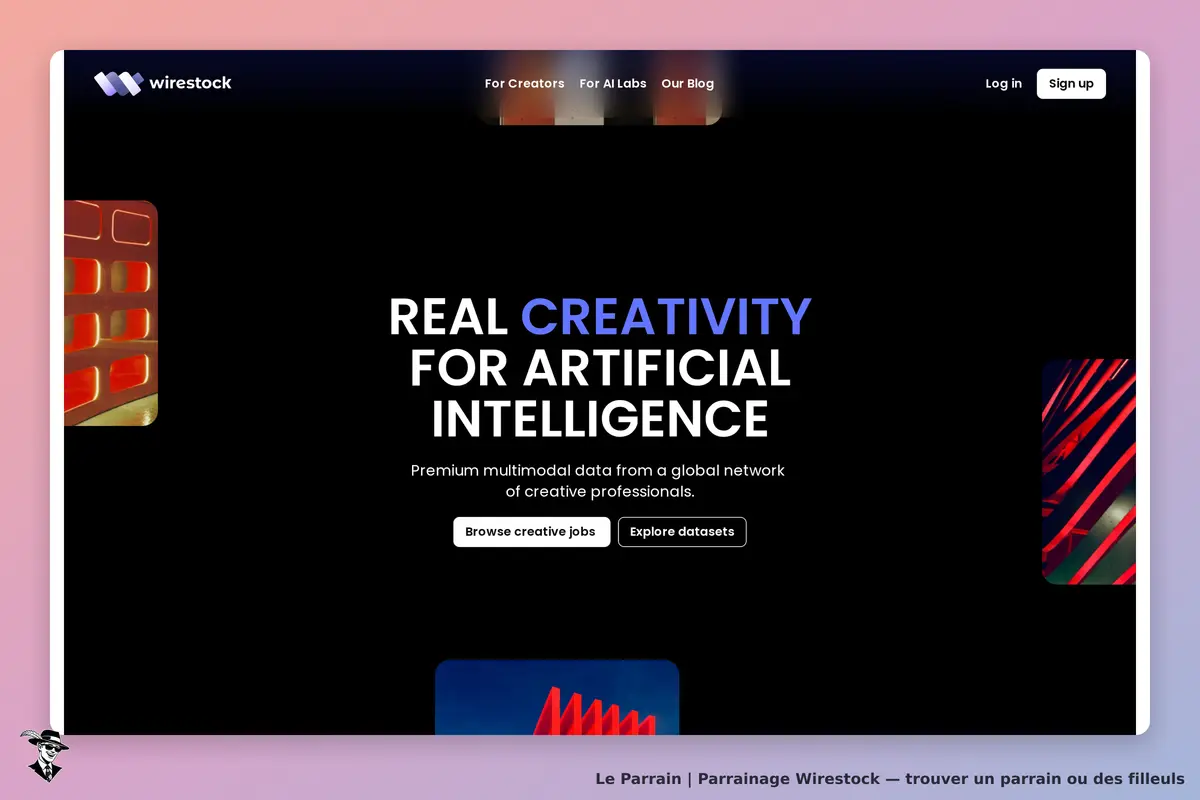
Task: Click Browse creative jobs button
Action: click(x=531, y=532)
